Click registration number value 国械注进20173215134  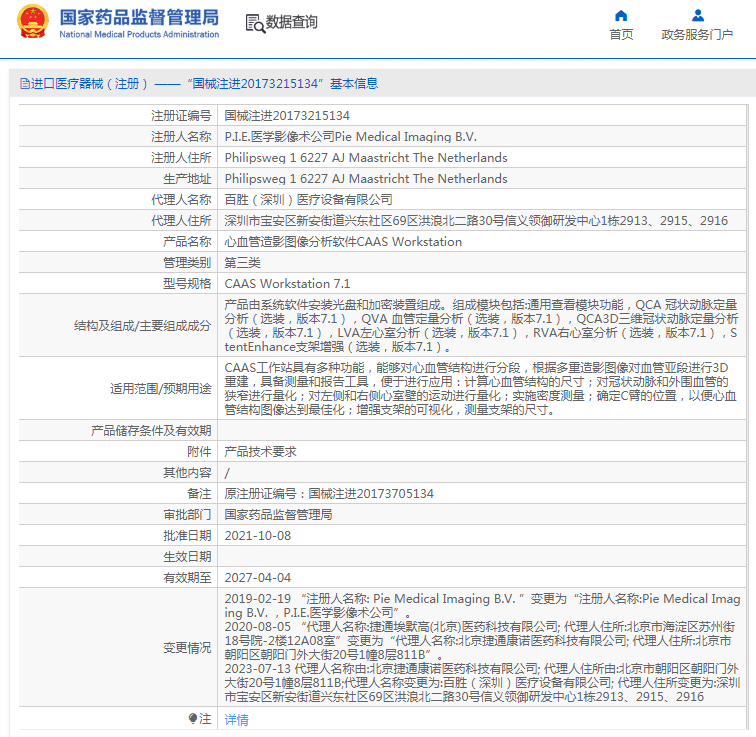point(287,116)
